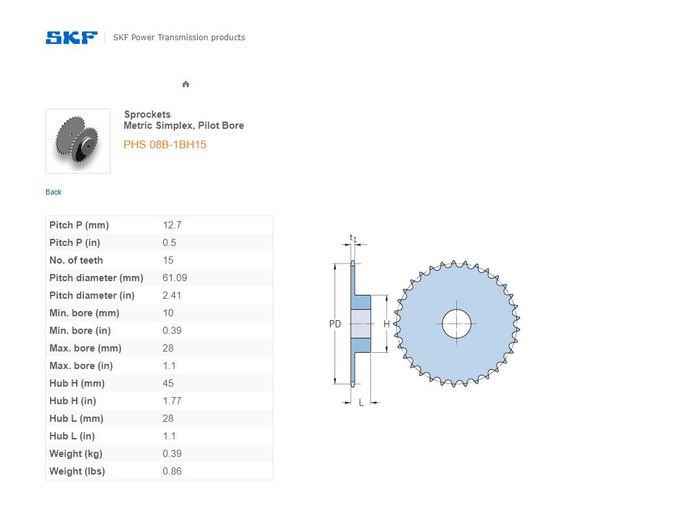Click the SKF Power Transmission products header
This screenshot has height=528, width=700.
[179, 38]
